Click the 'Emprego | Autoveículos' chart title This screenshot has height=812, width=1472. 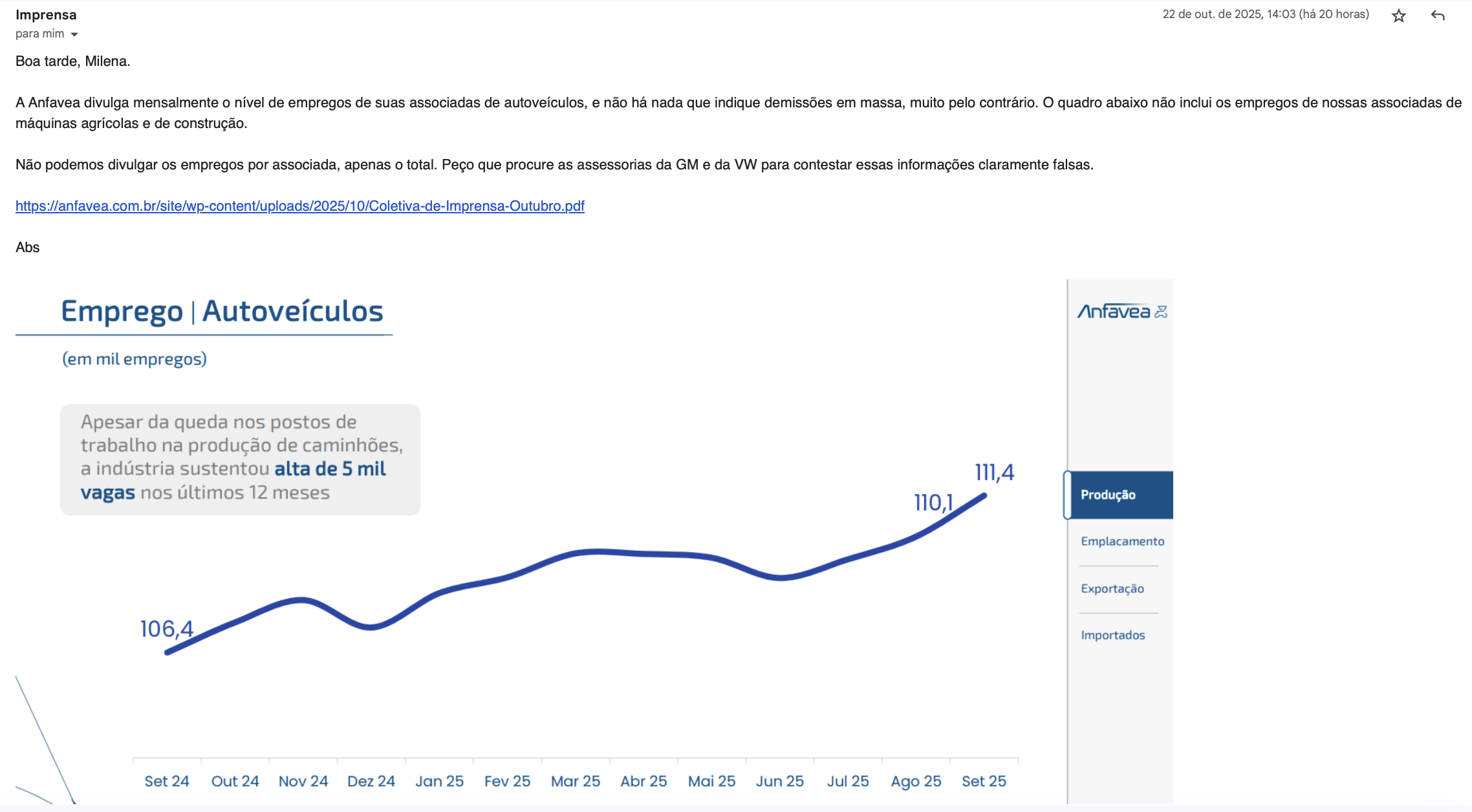click(222, 312)
